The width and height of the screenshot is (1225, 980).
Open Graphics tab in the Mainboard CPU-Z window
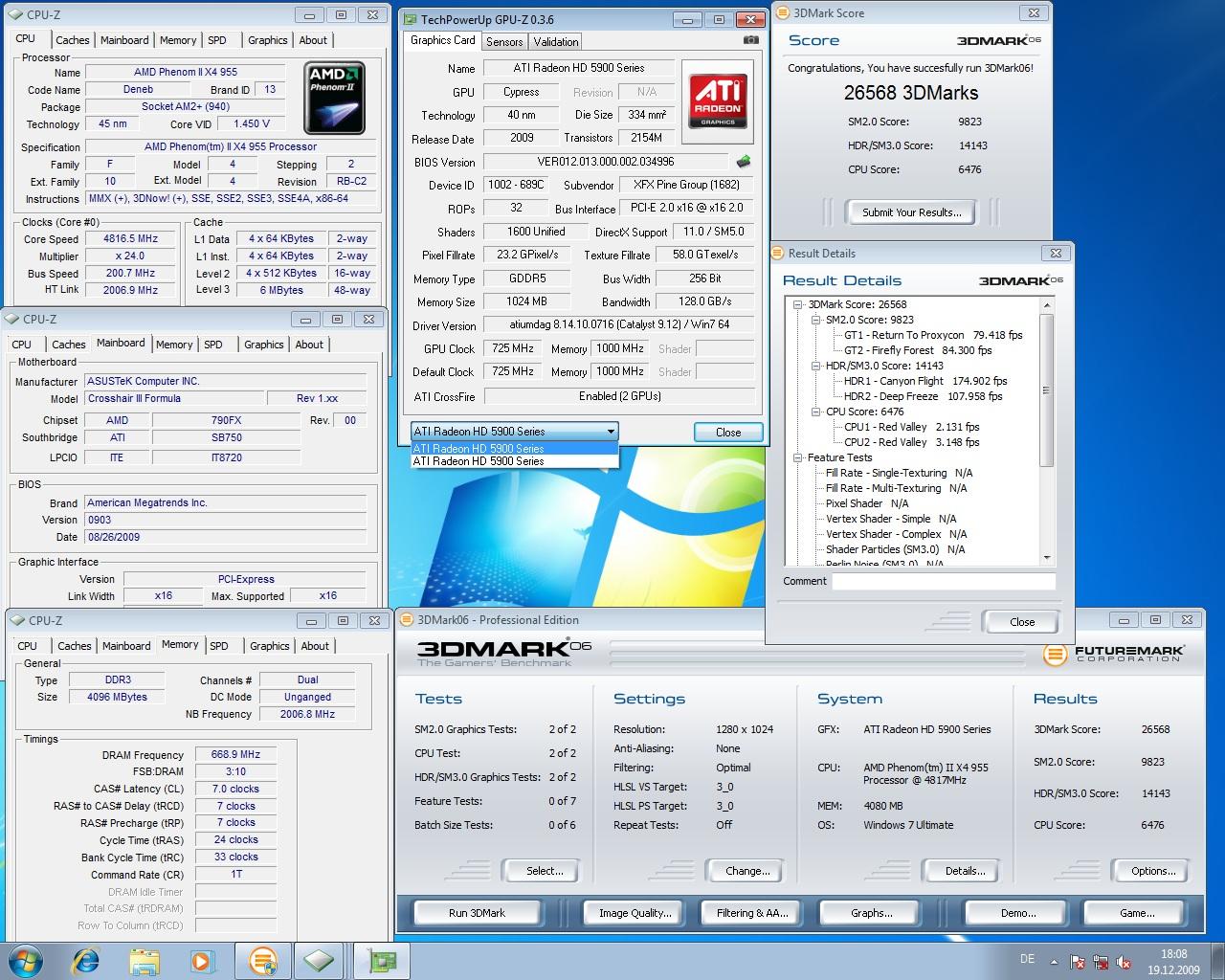coord(263,345)
